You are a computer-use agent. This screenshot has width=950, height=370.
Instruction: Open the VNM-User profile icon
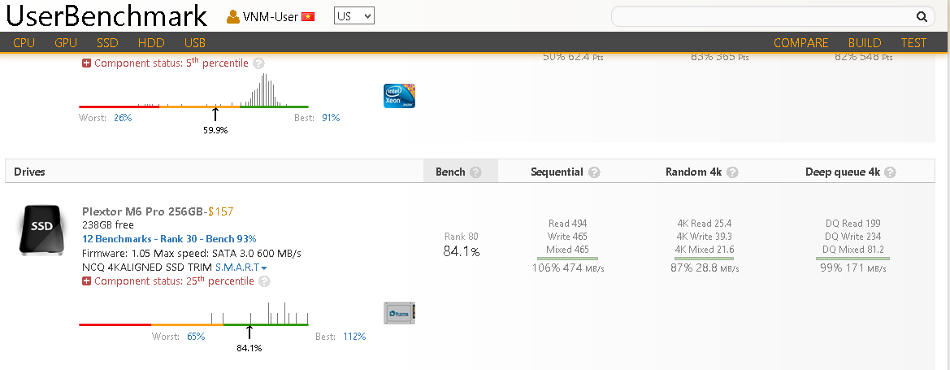233,17
